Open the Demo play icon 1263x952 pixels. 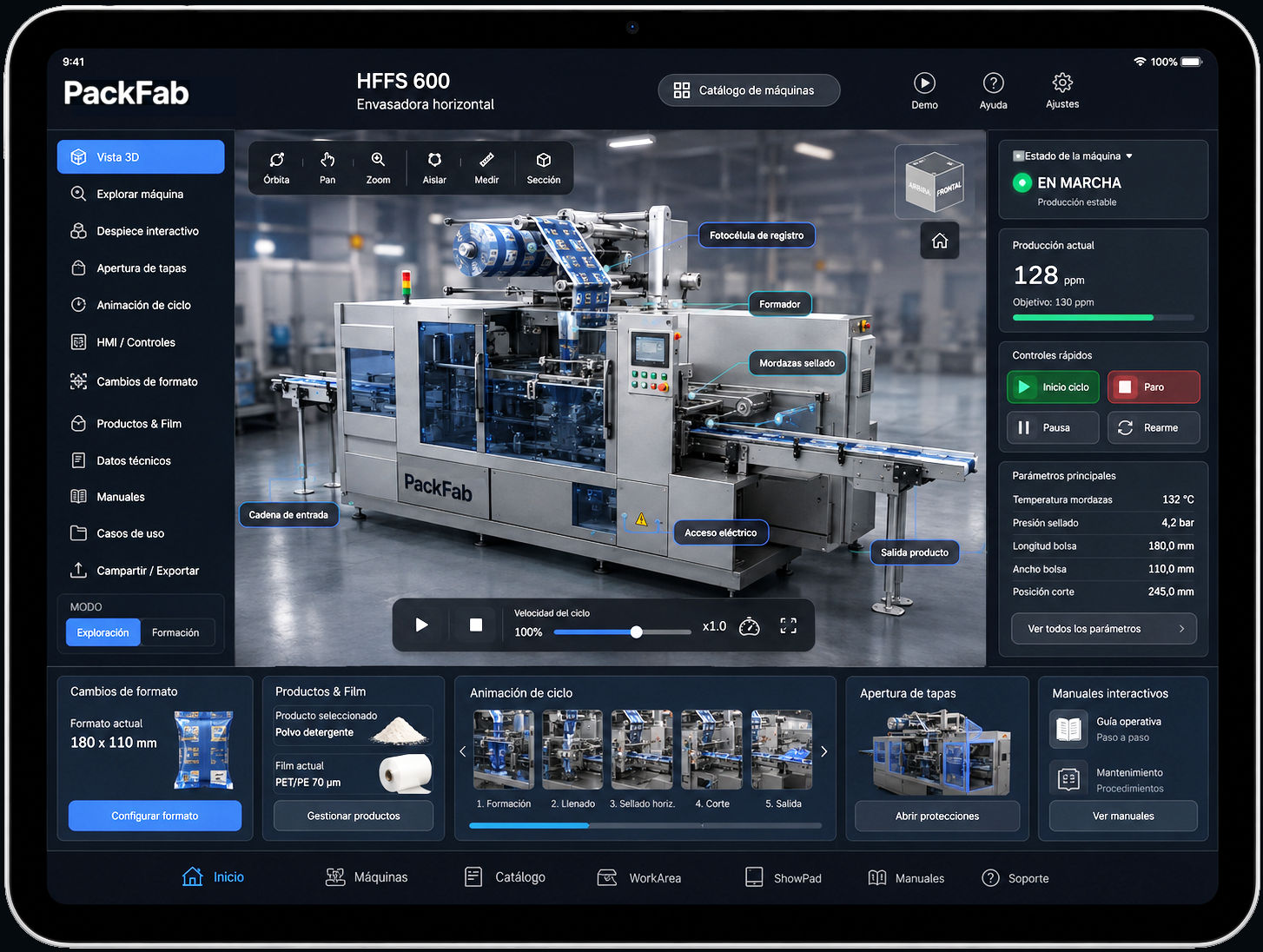[x=924, y=91]
